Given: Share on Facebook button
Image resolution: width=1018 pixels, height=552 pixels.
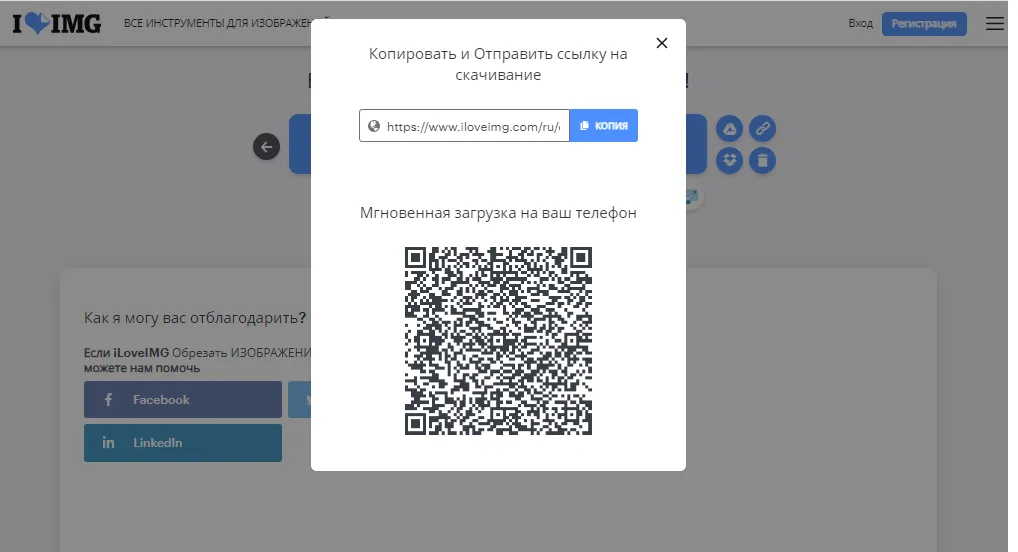Looking at the screenshot, I should click(182, 399).
